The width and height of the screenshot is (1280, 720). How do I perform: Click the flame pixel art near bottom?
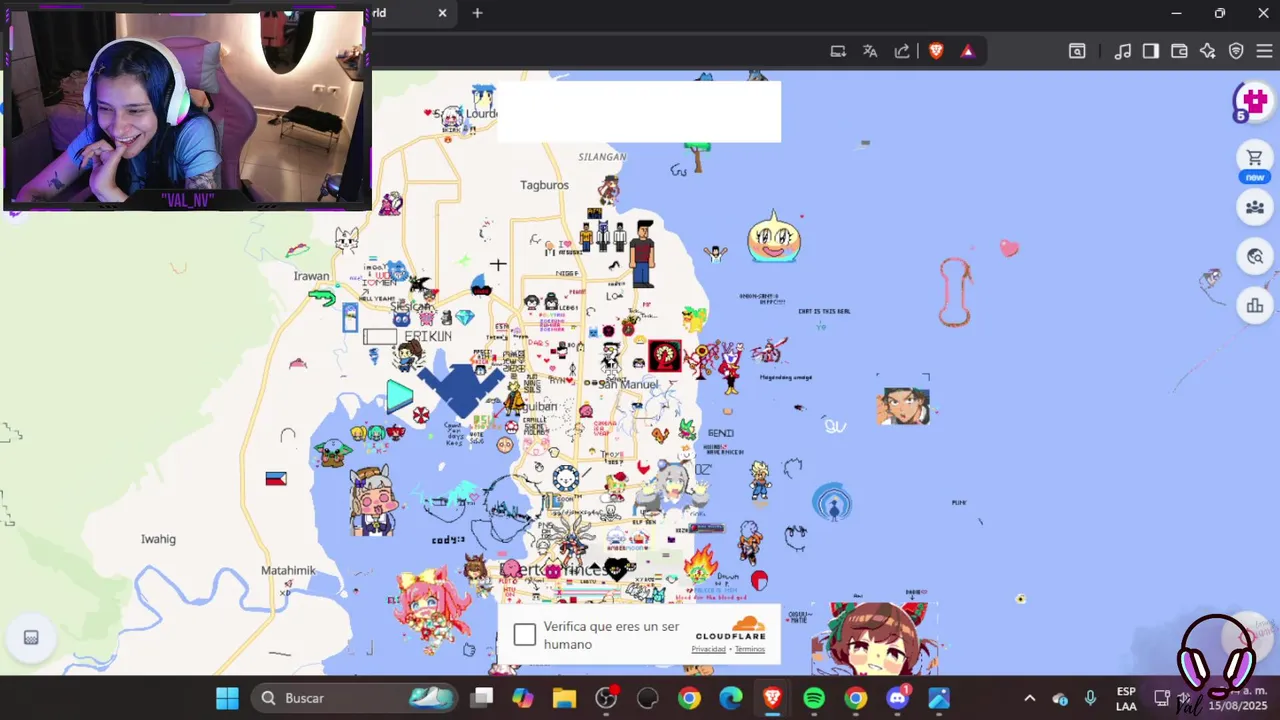[x=700, y=564]
